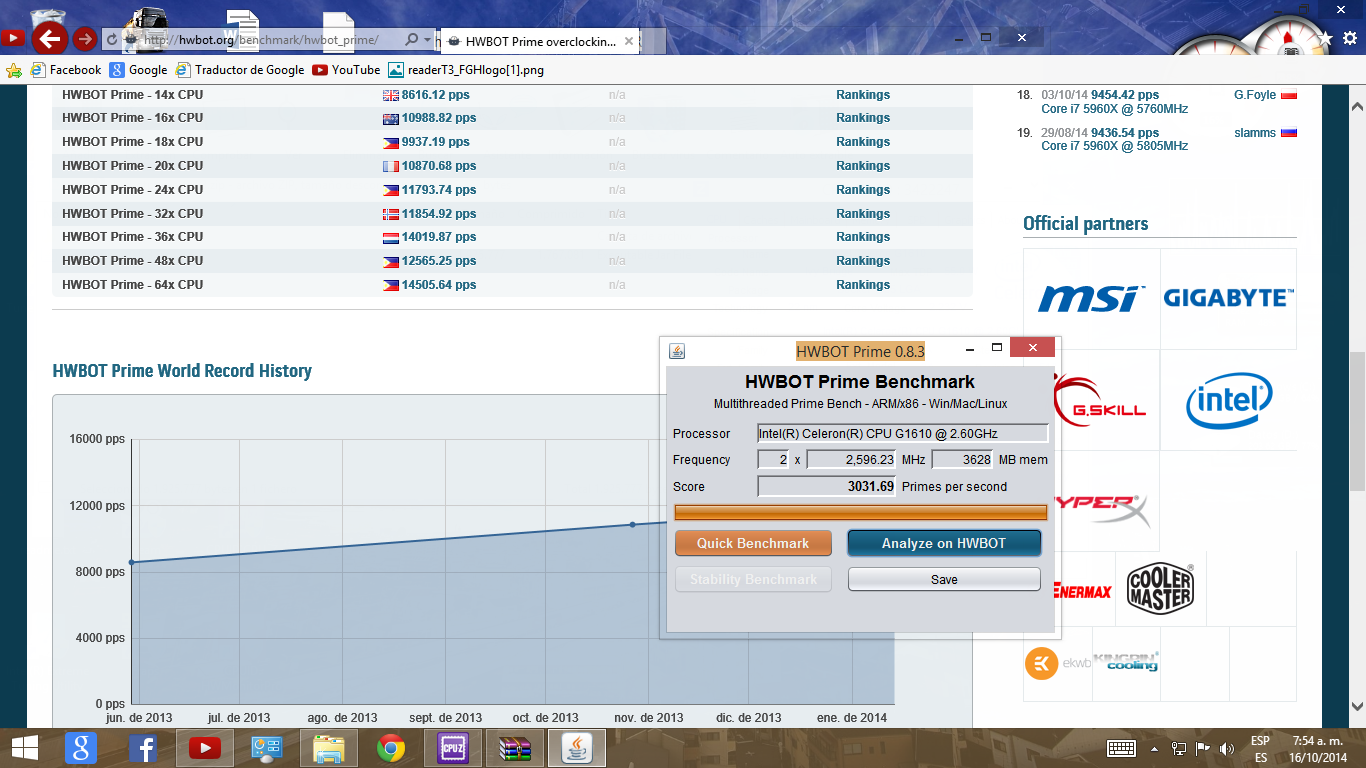This screenshot has width=1366, height=768.
Task: Refresh the hwbot.org page
Action: [x=112, y=40]
